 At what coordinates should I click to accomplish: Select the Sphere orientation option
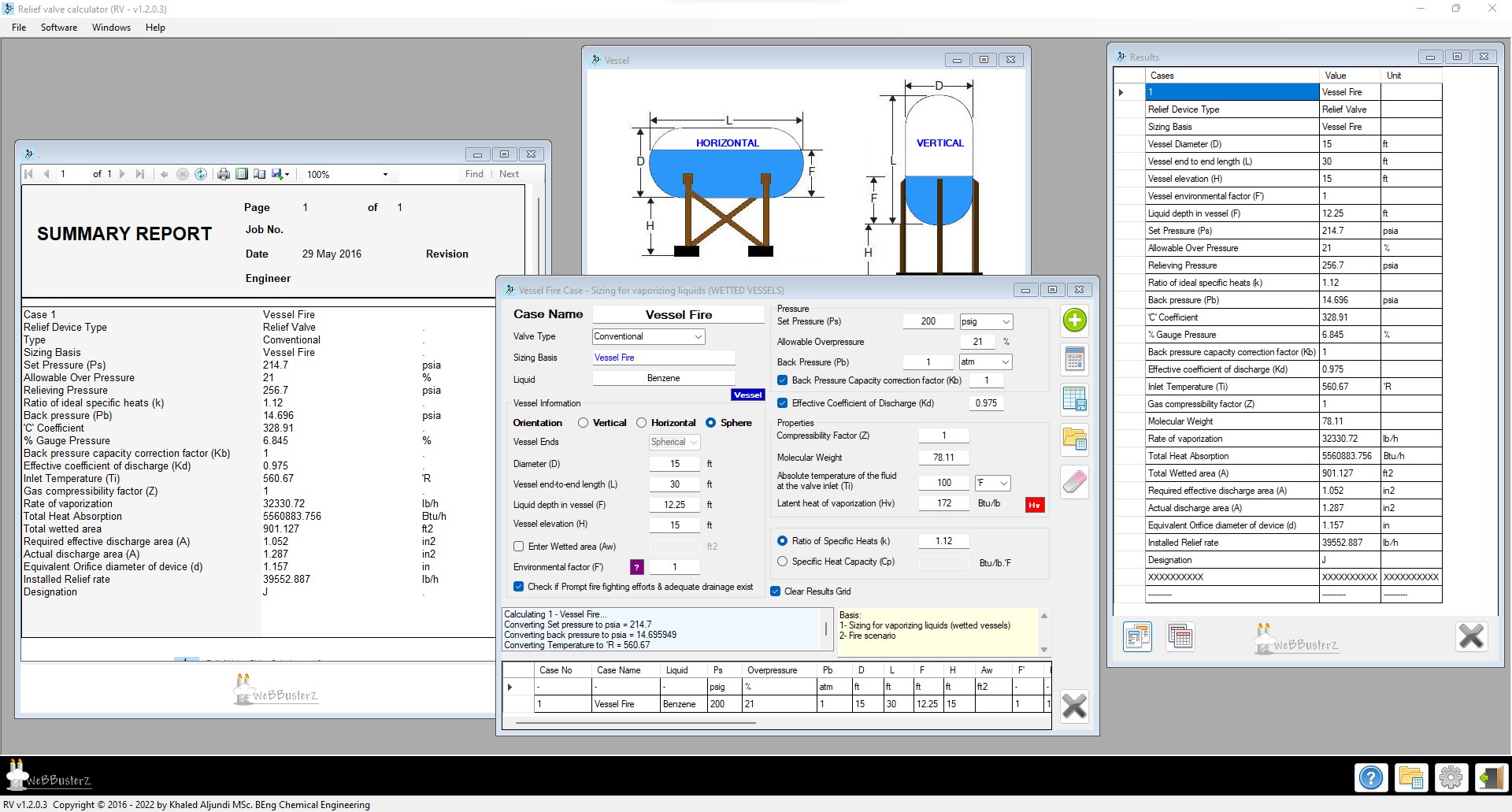[712, 422]
